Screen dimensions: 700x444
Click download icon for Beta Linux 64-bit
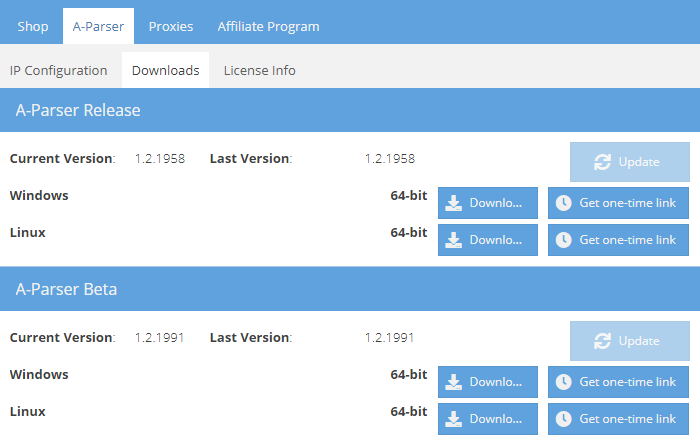click(454, 419)
